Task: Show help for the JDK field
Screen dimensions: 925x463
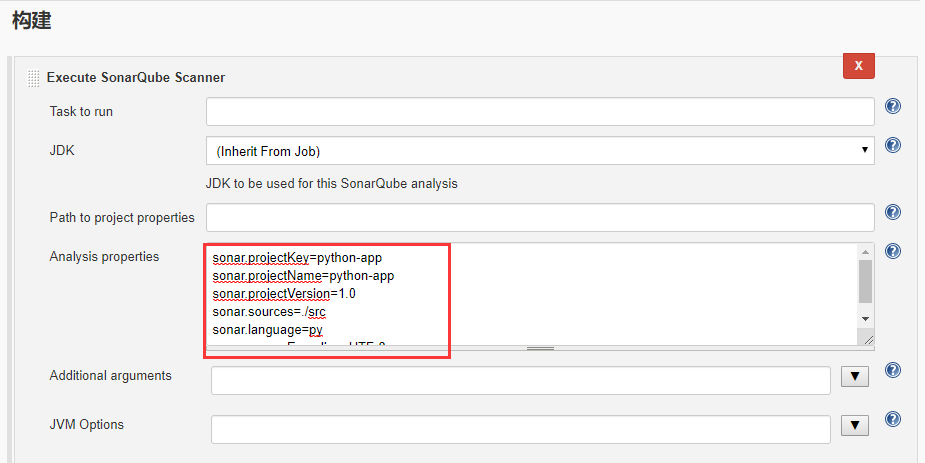Action: coord(893,145)
